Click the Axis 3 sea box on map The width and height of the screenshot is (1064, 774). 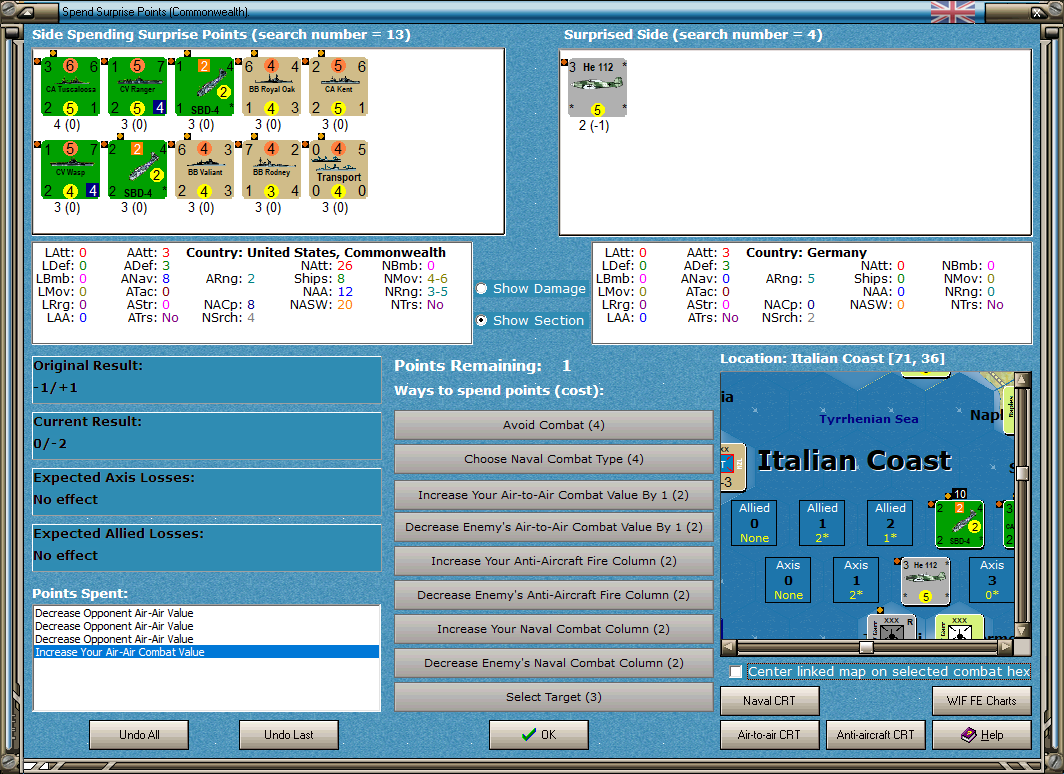click(992, 579)
